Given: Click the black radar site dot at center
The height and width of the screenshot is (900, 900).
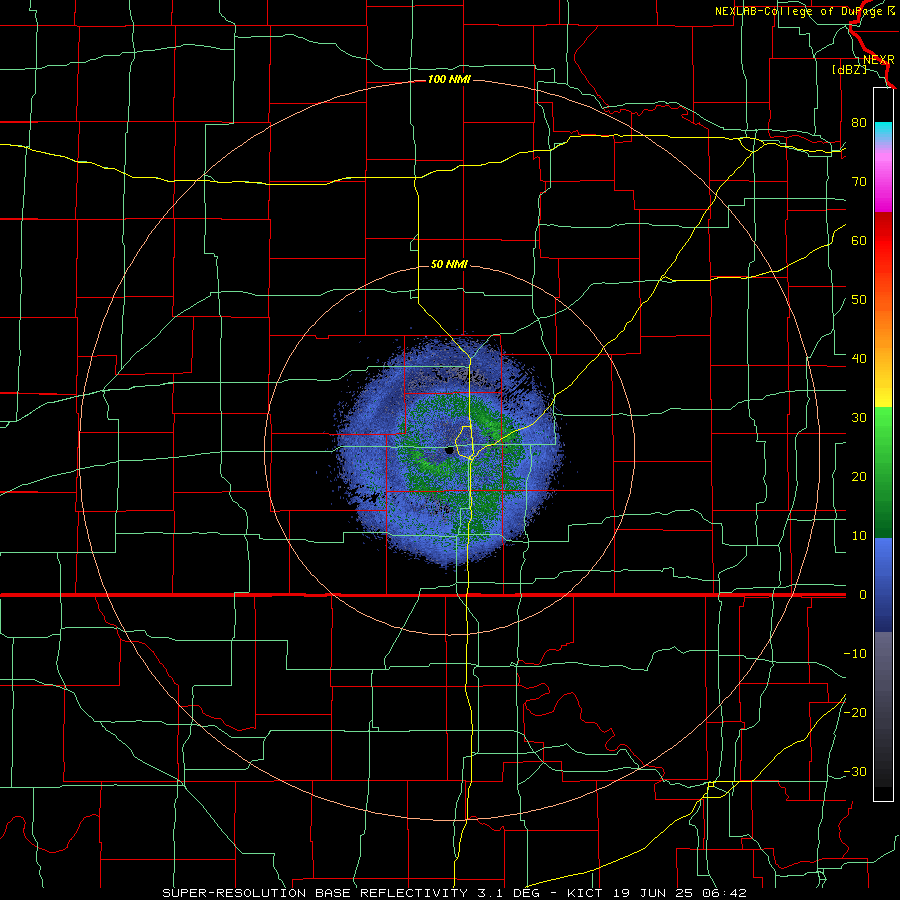Looking at the screenshot, I should (449, 451).
